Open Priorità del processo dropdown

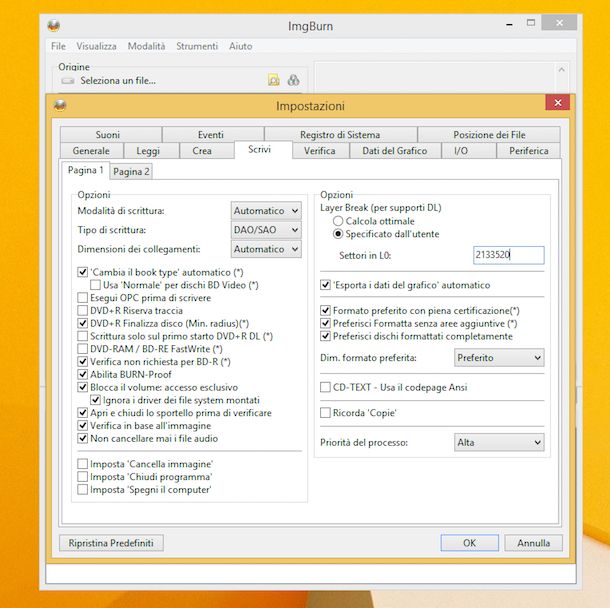(499, 442)
